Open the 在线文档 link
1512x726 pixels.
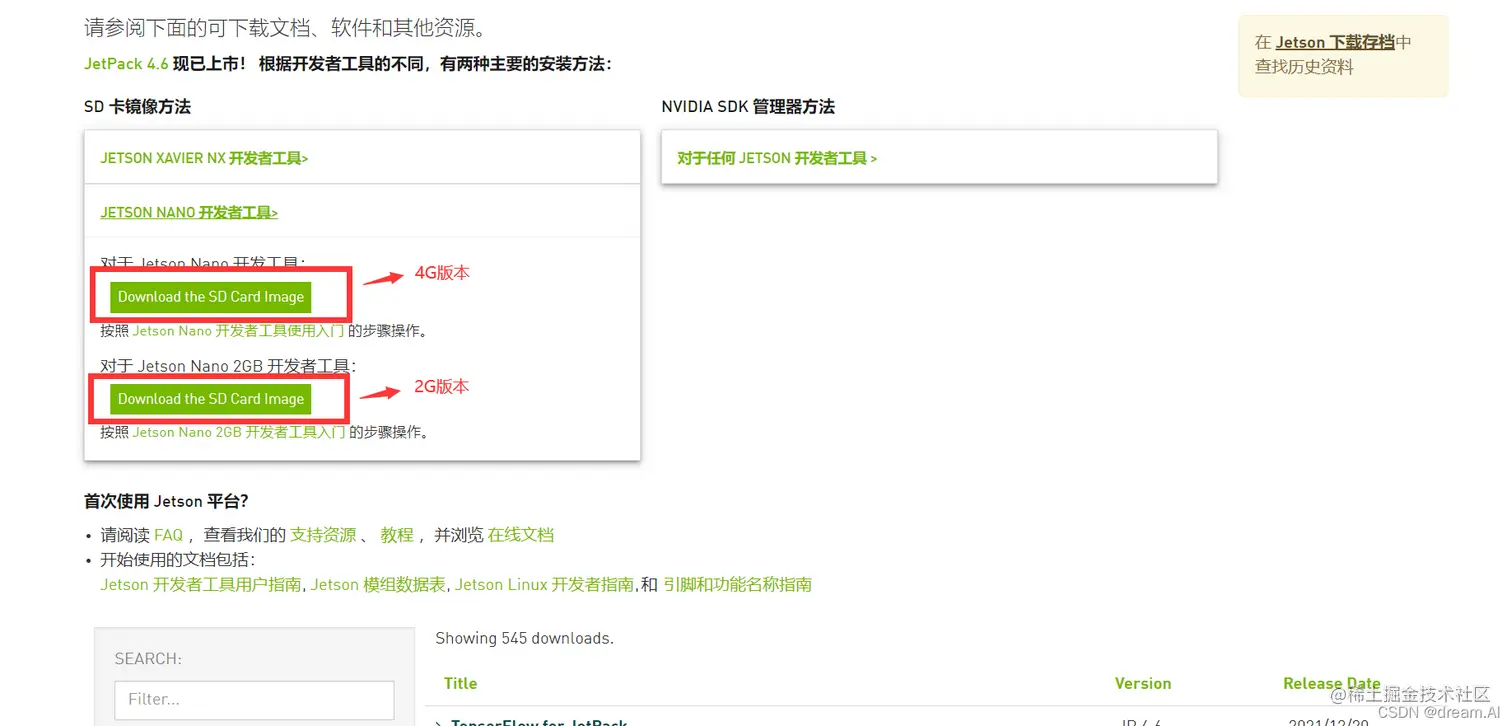(x=521, y=535)
